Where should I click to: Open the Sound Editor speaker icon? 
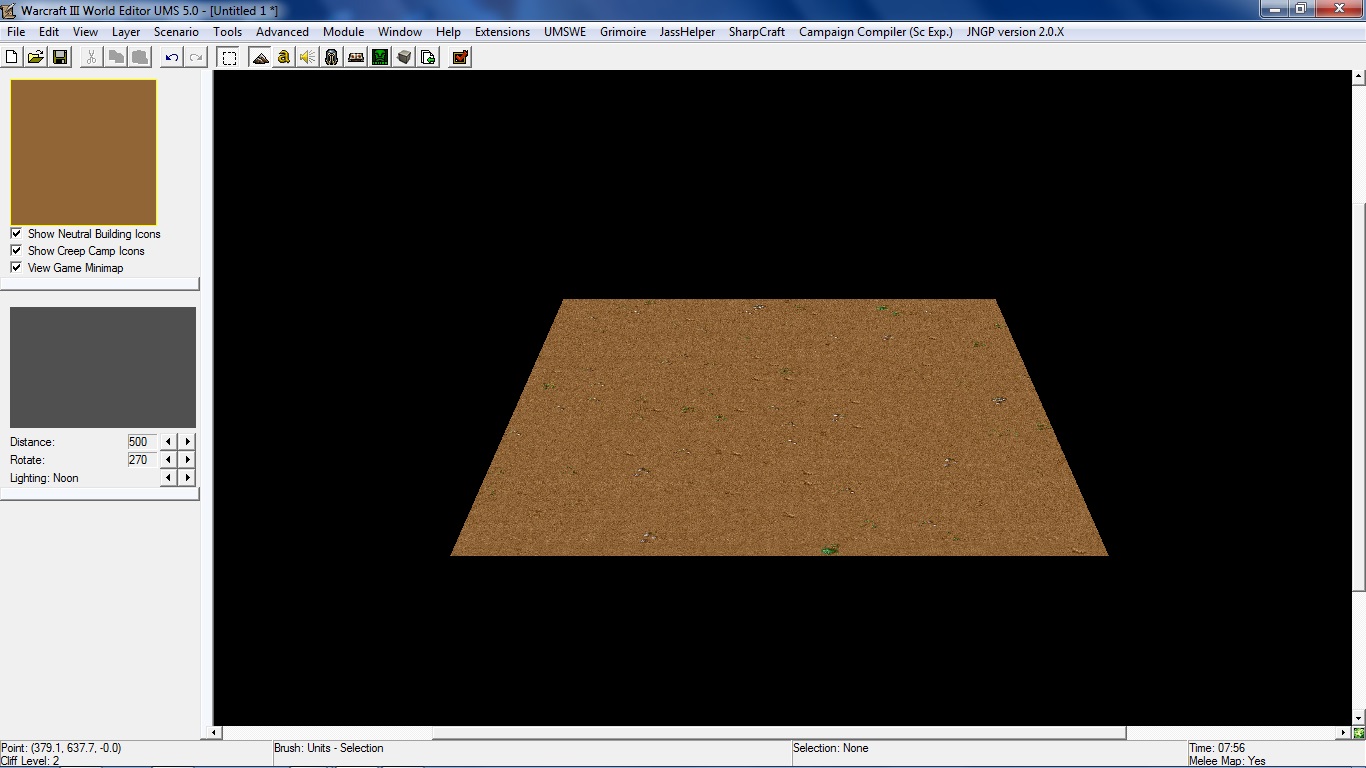[x=308, y=57]
